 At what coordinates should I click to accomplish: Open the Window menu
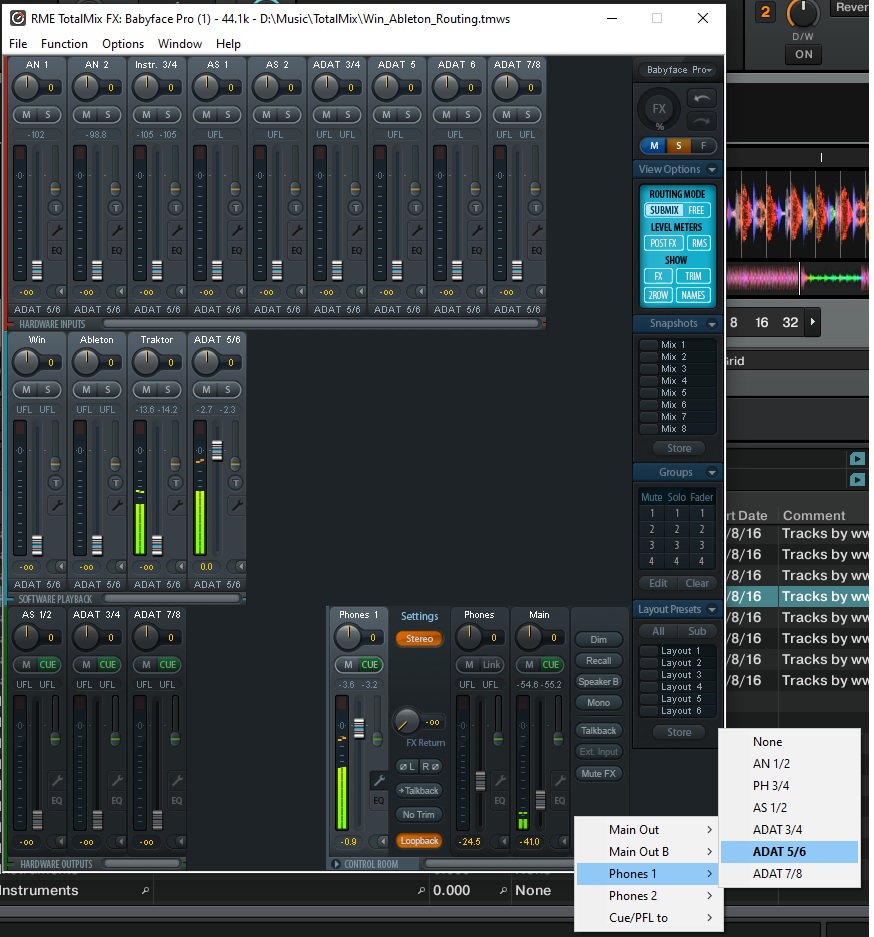click(180, 44)
